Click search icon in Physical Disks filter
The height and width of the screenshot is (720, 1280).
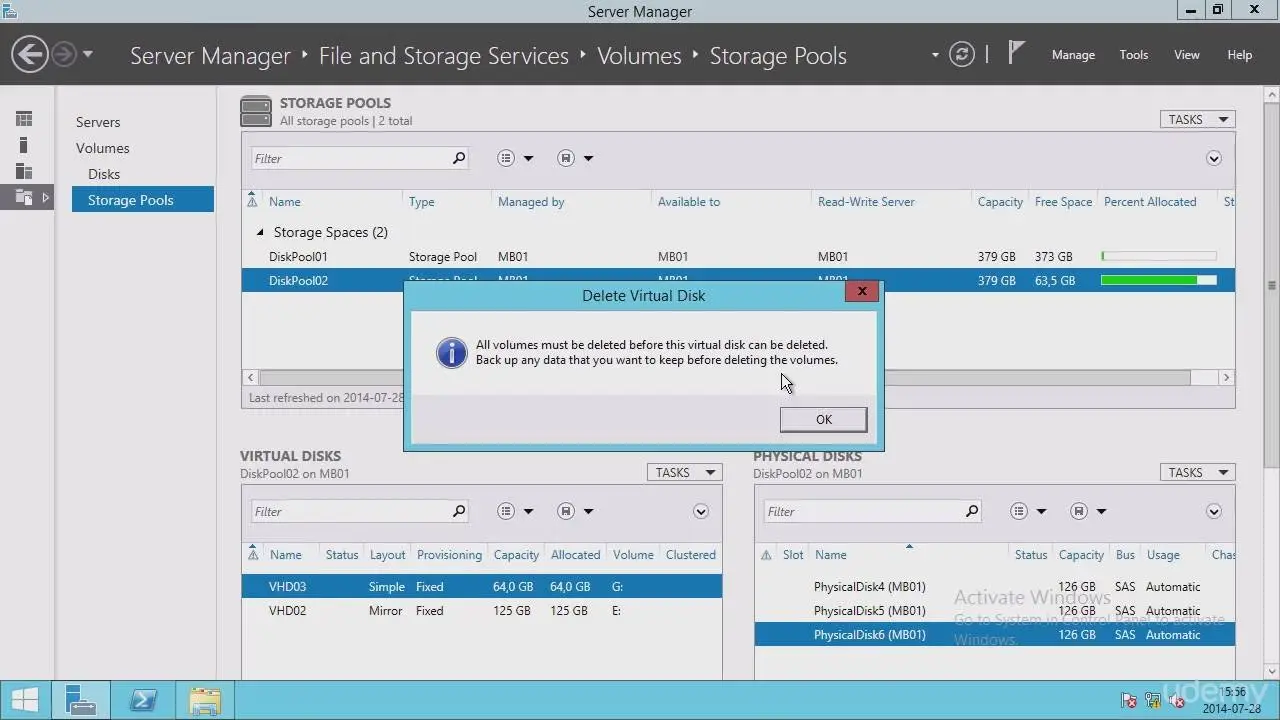pyautogui.click(x=972, y=511)
